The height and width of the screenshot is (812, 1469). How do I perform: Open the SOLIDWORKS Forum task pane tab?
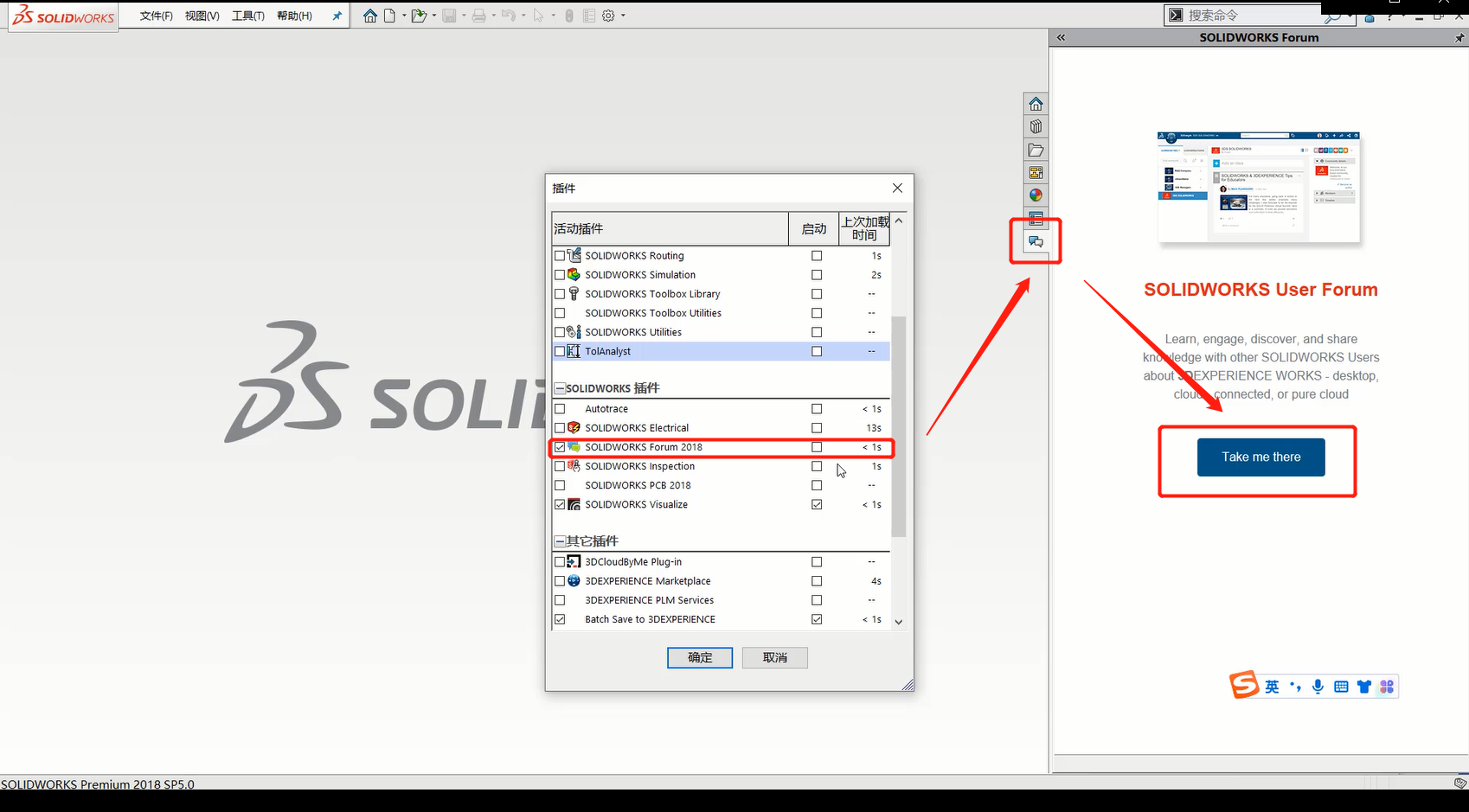click(1036, 241)
